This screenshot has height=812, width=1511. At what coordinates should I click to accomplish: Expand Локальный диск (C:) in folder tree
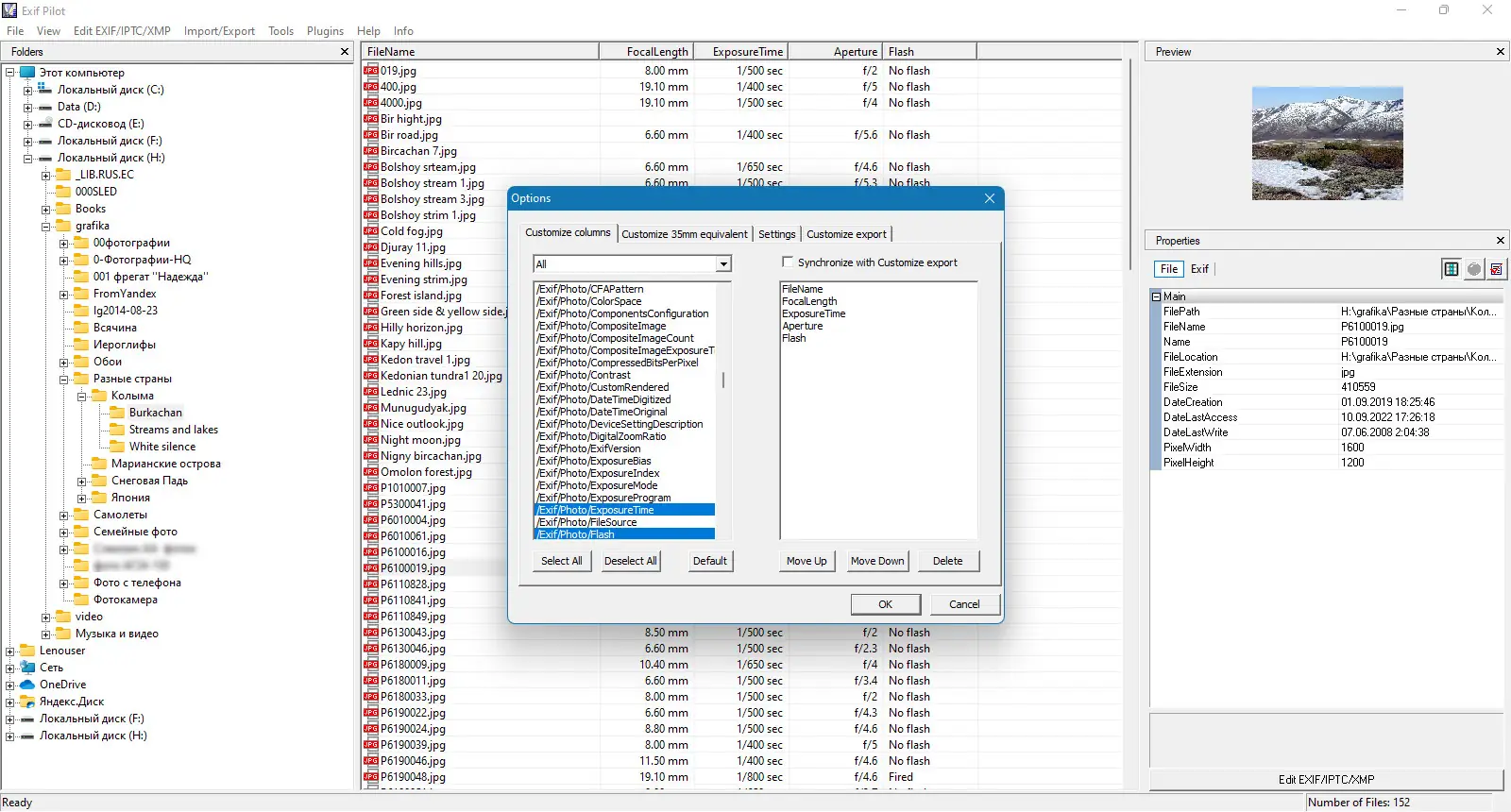click(27, 91)
